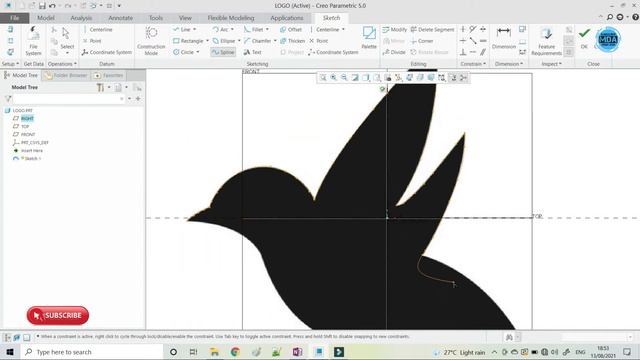Select the TOP datum plane
The image size is (640, 360).
pyautogui.click(x=25, y=127)
